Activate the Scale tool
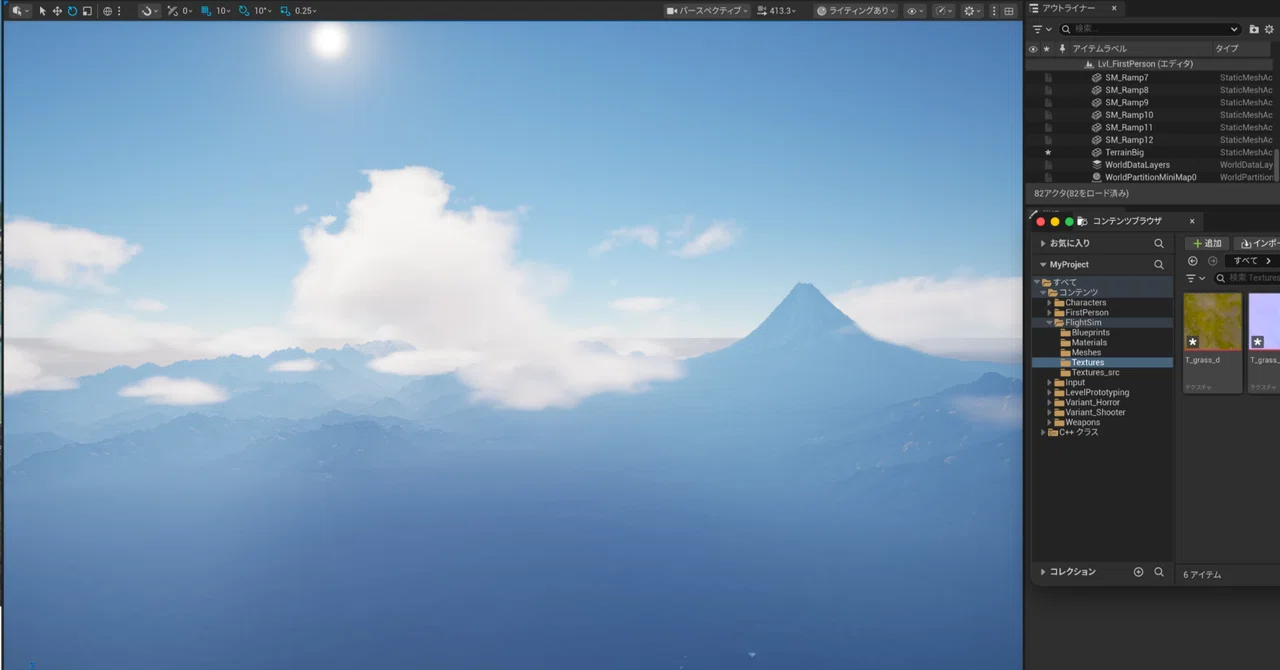This screenshot has height=670, width=1280. pyautogui.click(x=87, y=10)
